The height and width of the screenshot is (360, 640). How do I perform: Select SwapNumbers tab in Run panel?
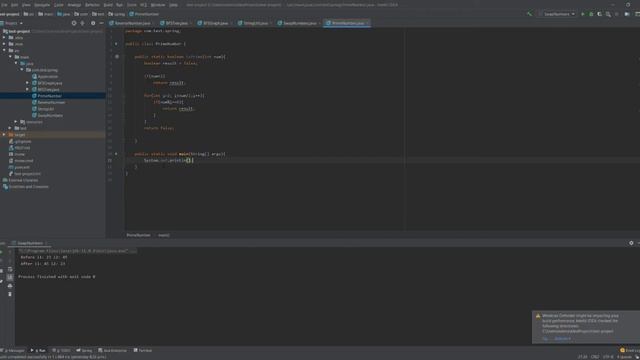pyautogui.click(x=30, y=243)
